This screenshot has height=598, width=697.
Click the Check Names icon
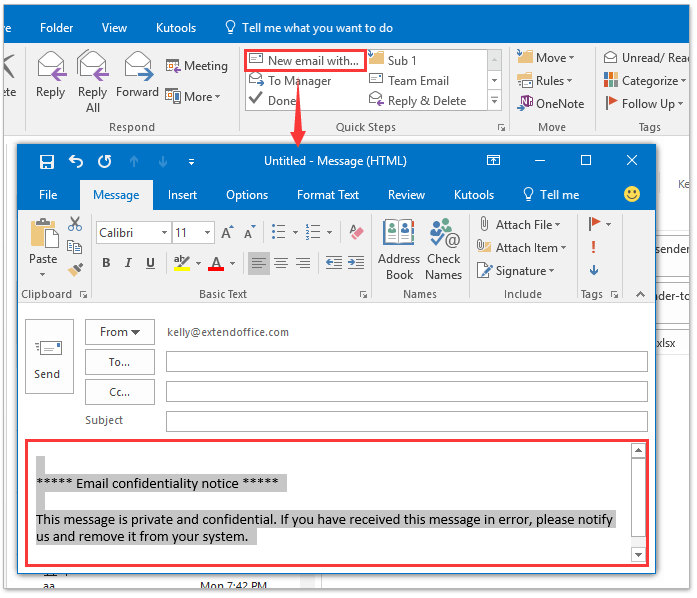tap(443, 250)
